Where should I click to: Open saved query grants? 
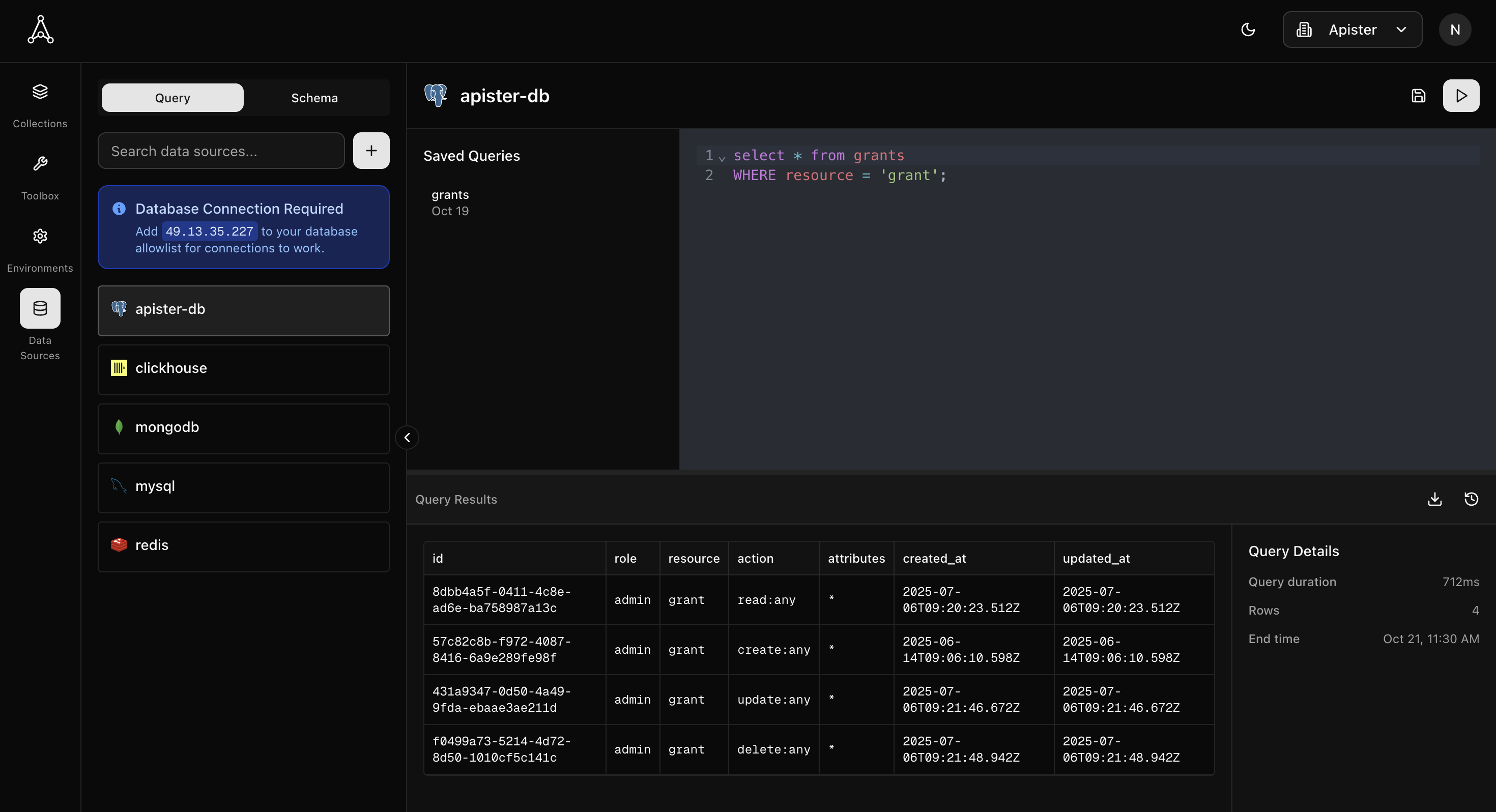tap(450, 202)
